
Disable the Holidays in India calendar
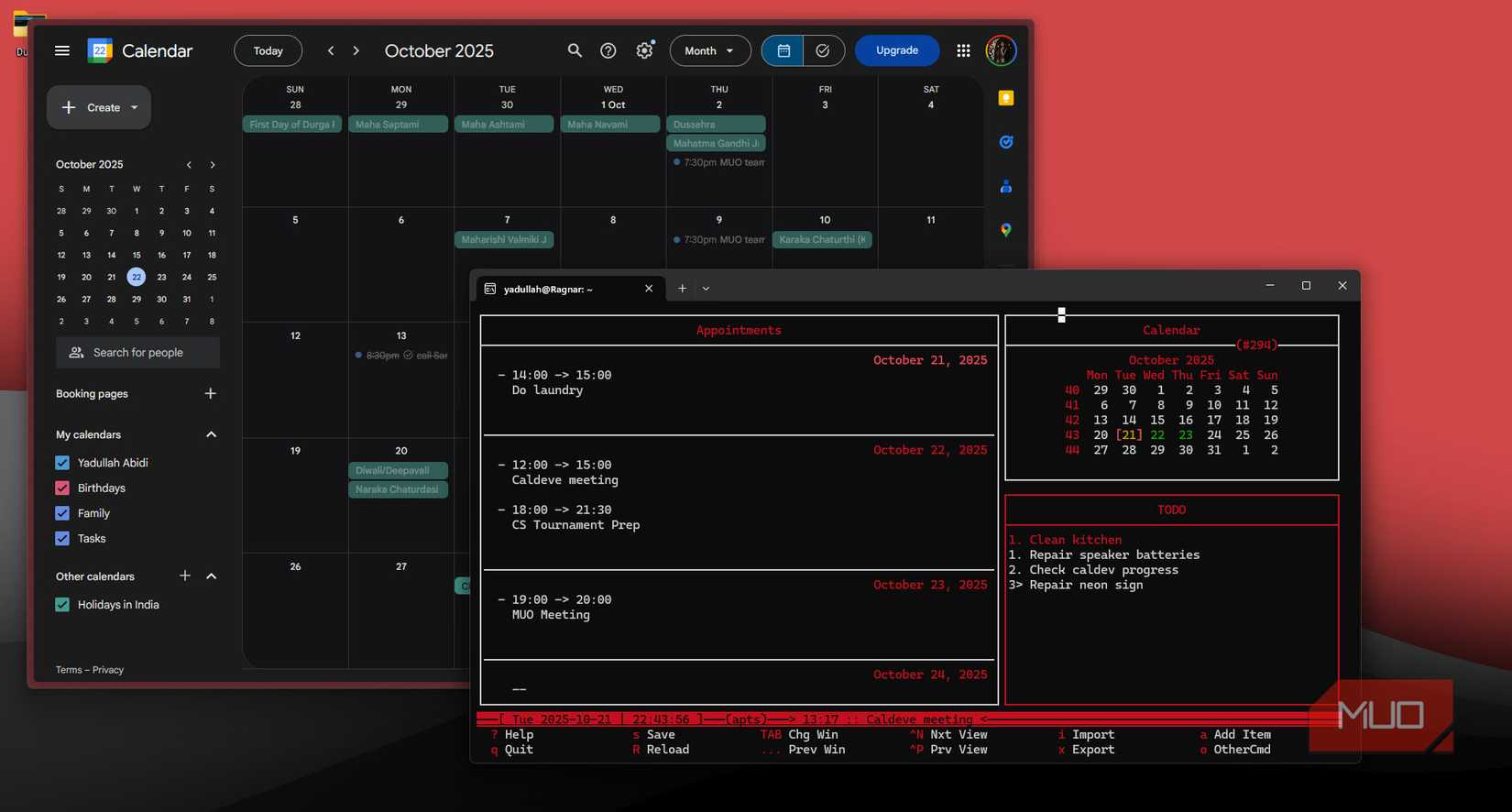point(62,605)
